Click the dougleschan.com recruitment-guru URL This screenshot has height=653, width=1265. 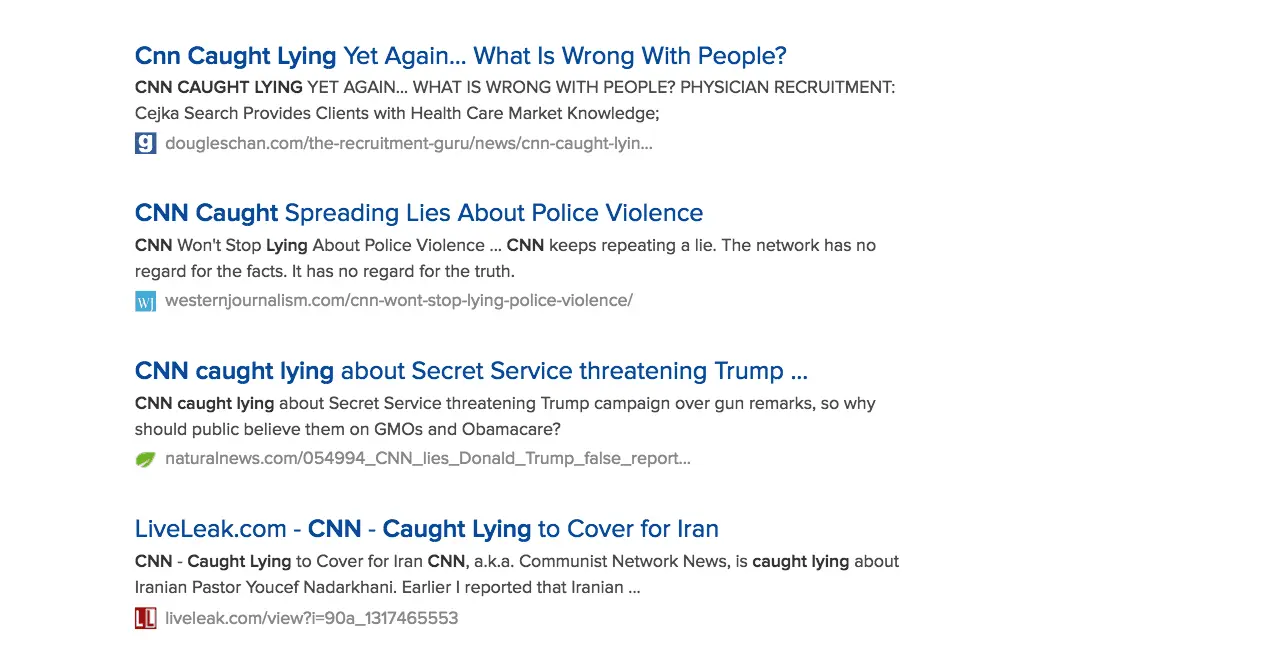(x=408, y=143)
